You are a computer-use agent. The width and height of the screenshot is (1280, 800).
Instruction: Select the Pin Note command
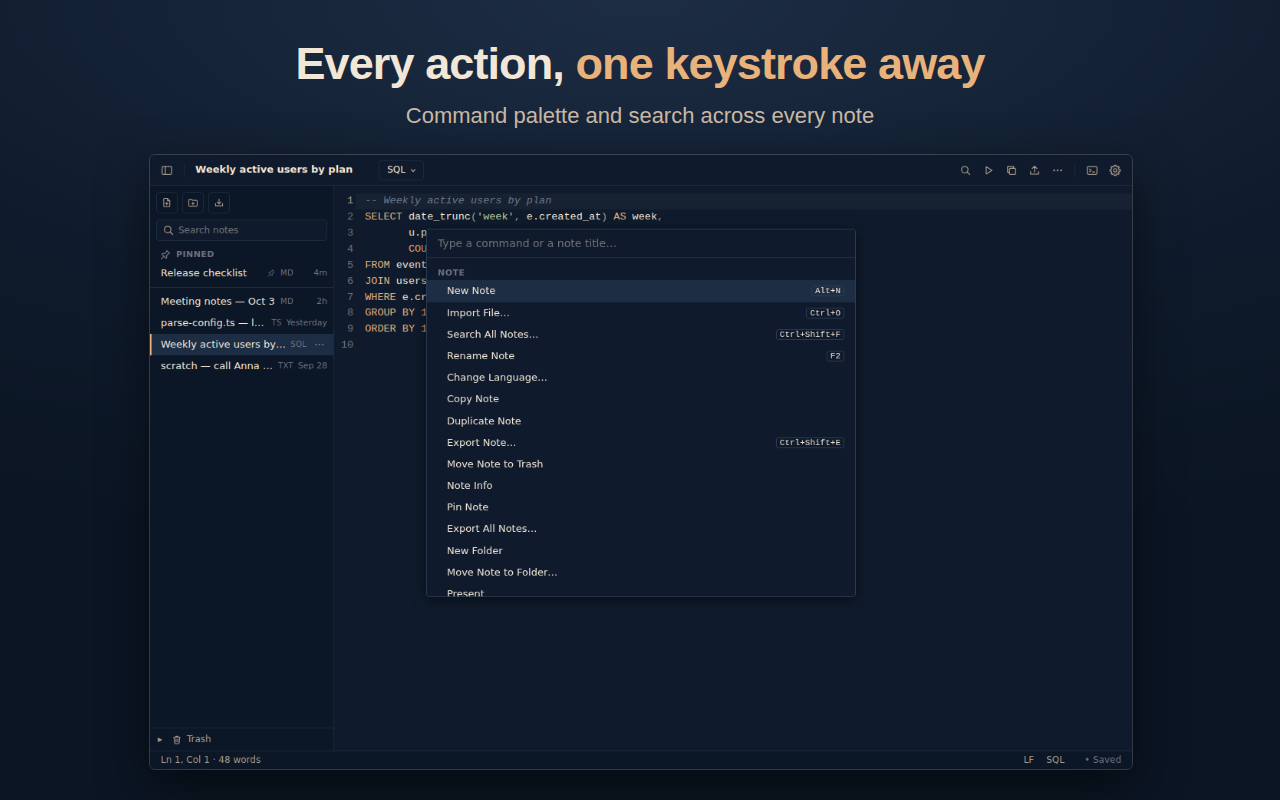click(x=641, y=507)
